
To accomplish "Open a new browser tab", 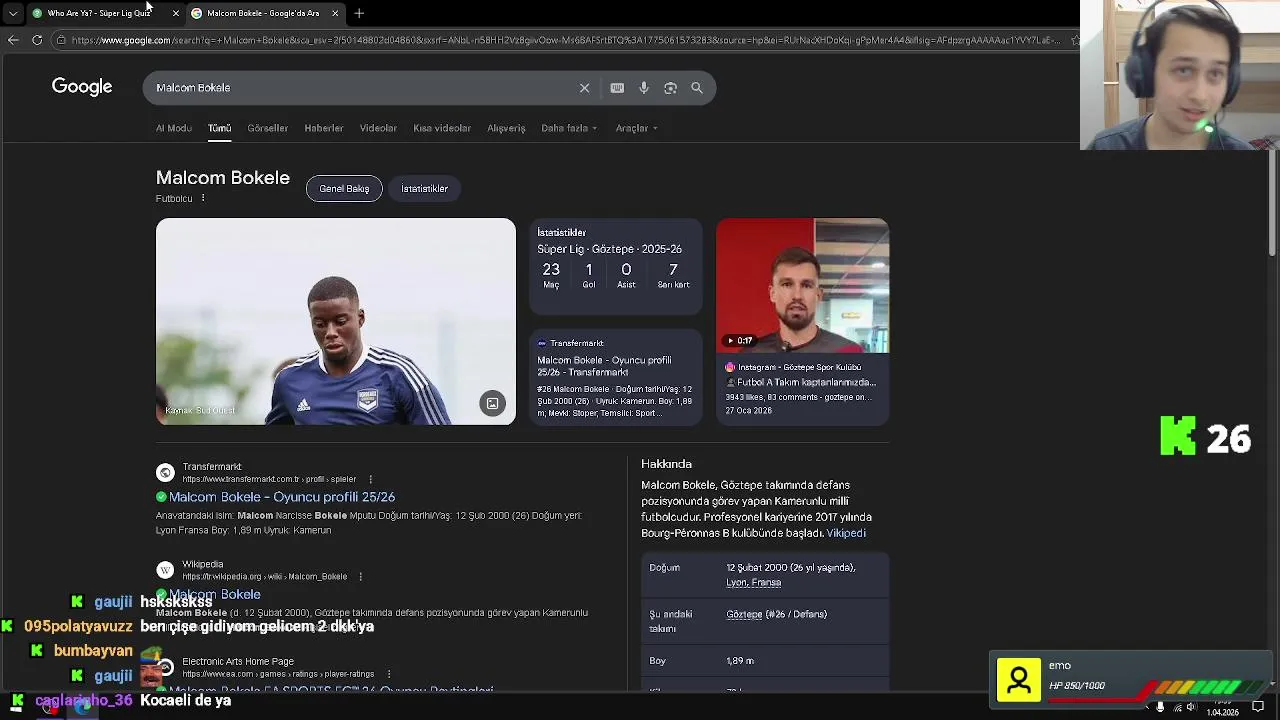I will pos(359,13).
